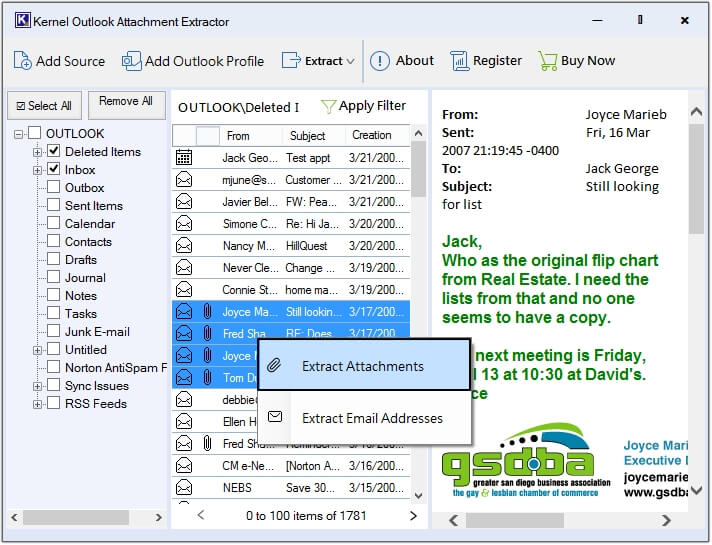Click the Apply Filter label
Screen dimensions: 712x545
372,106
